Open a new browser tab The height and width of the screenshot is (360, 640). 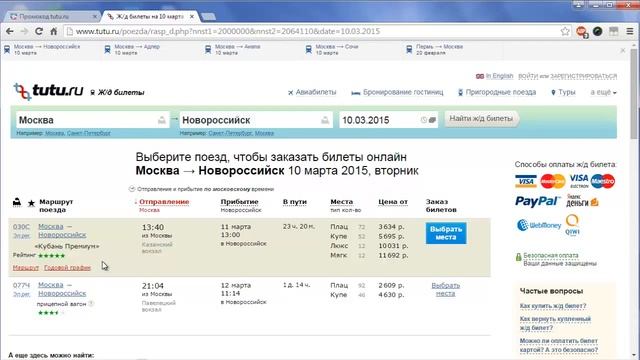click(208, 17)
